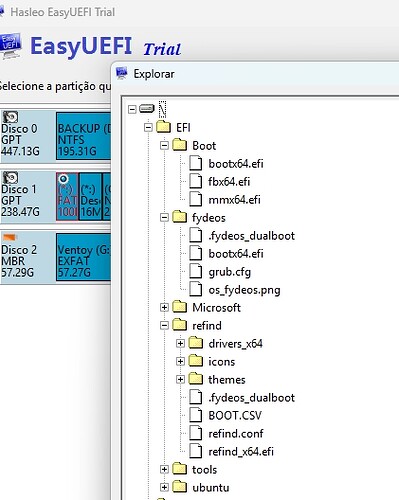Screen dimensions: 399x500
Task: Expand the drivers_x64 folder
Action: coord(180,343)
